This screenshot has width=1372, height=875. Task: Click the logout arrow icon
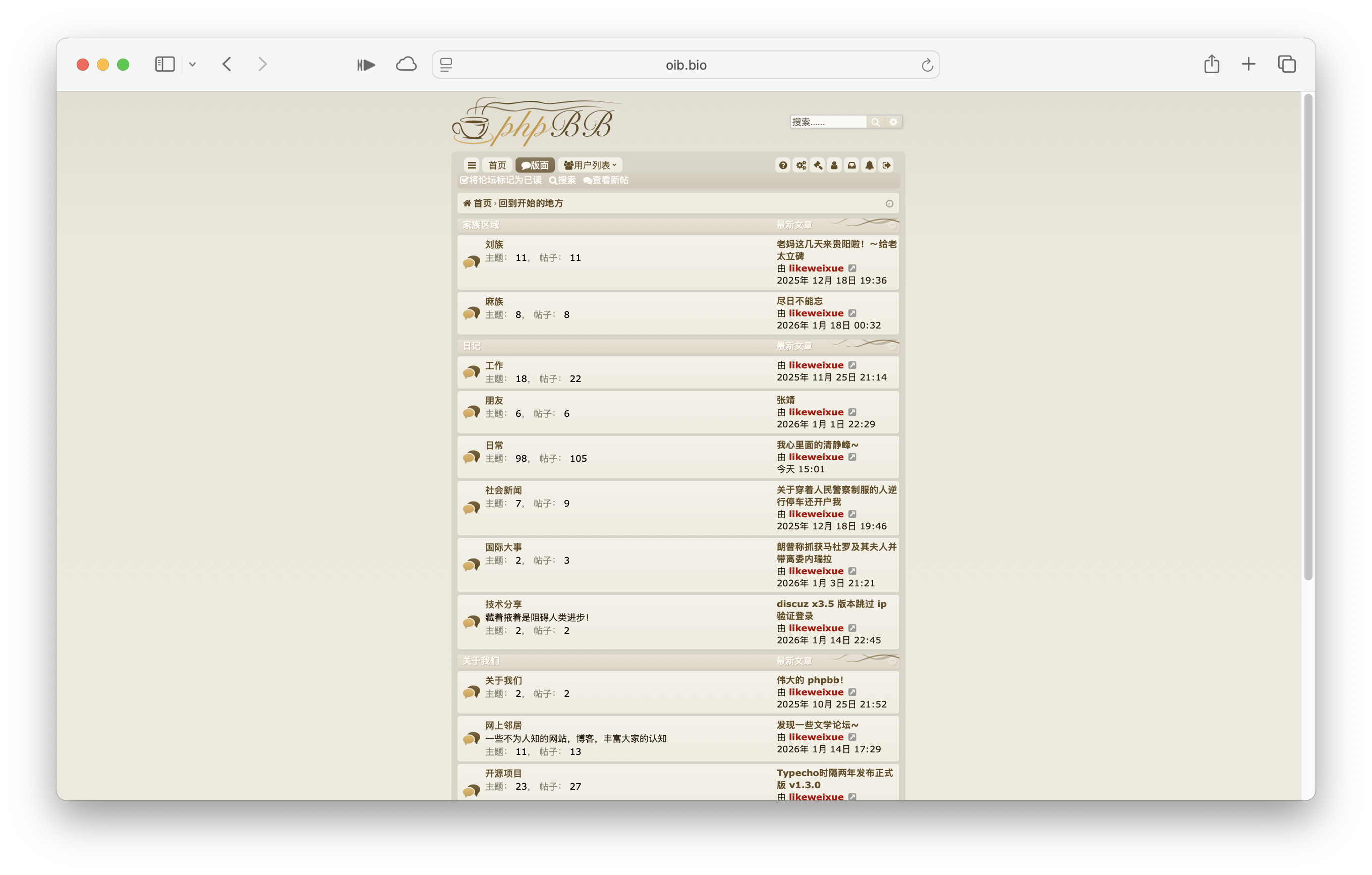tap(886, 166)
